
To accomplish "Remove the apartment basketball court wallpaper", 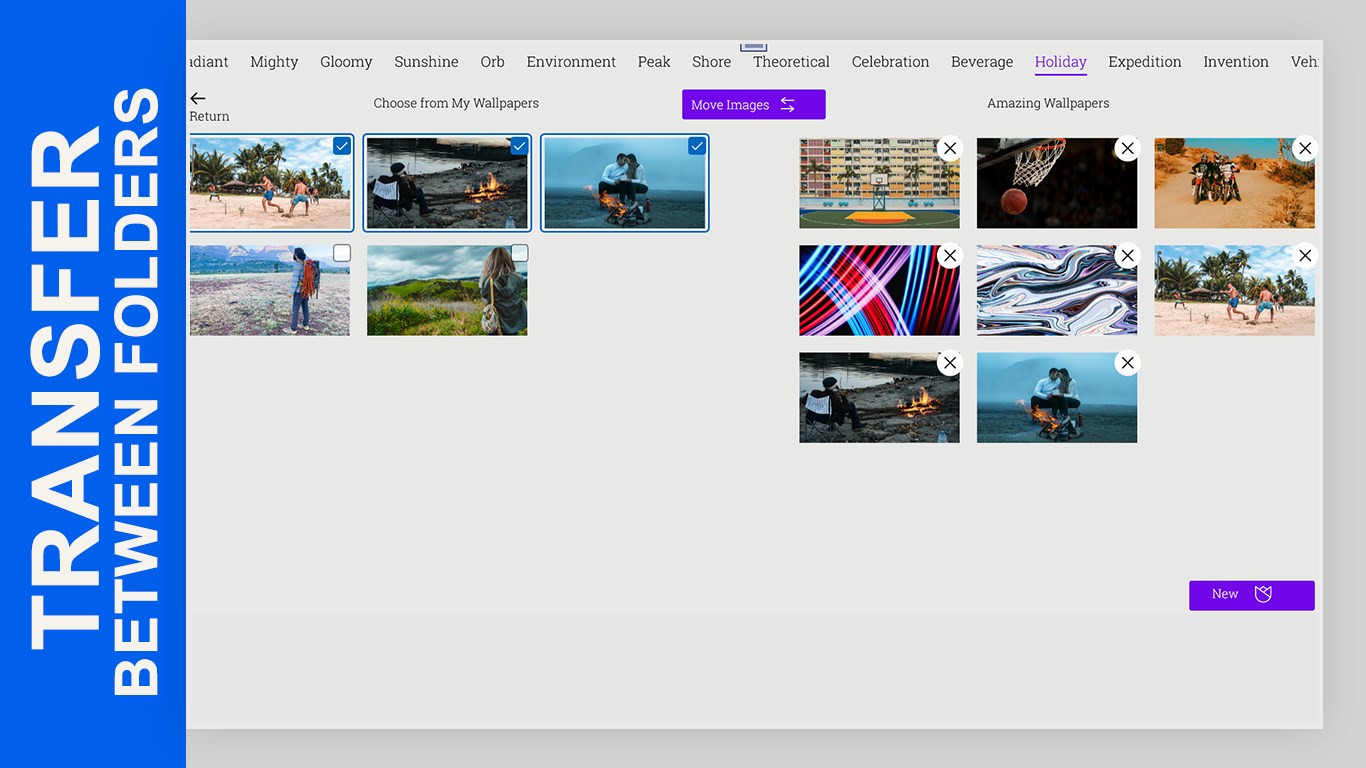I will pos(950,148).
